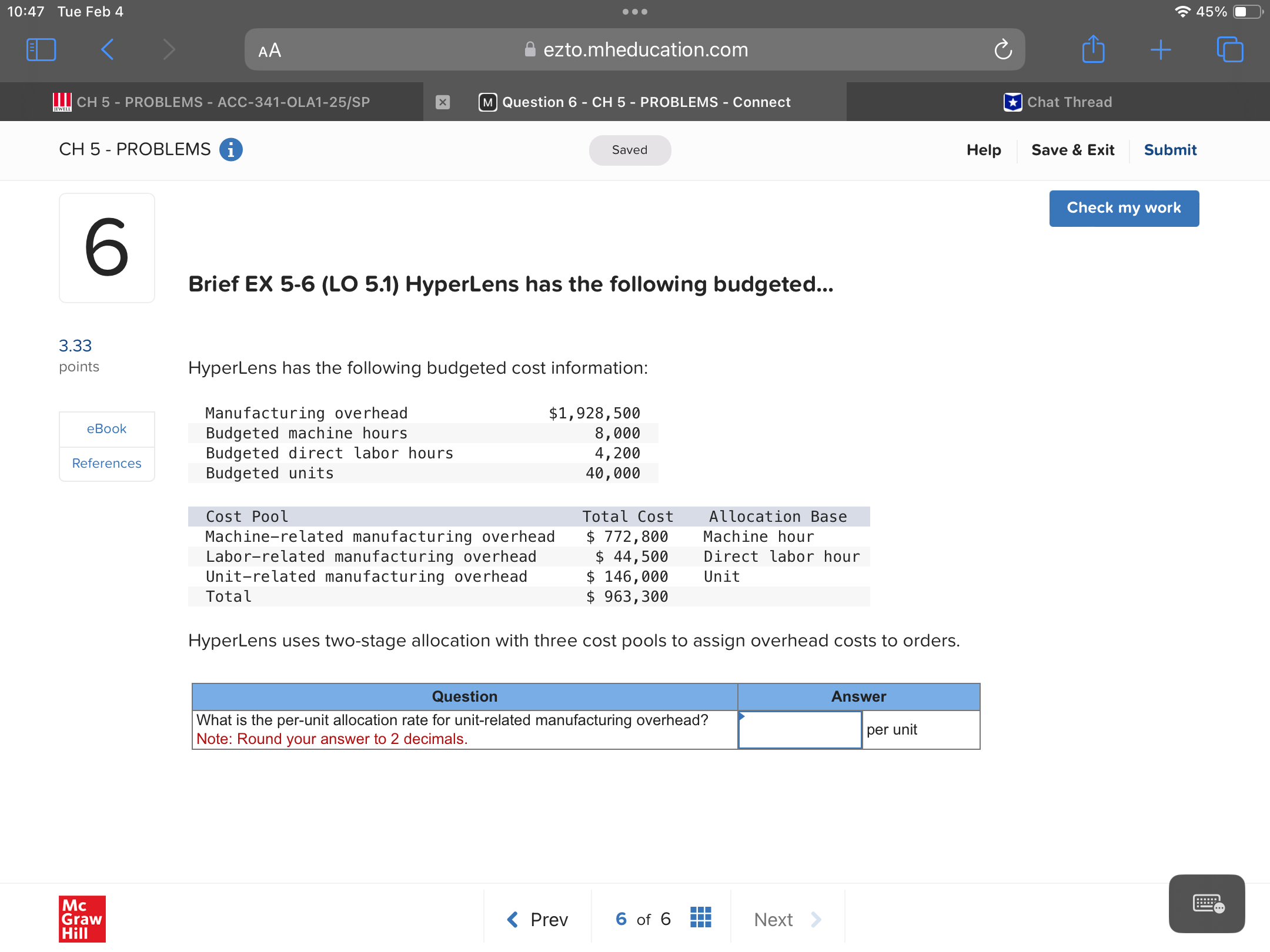Click the Submit link
This screenshot has width=1270, height=952.
[1170, 150]
